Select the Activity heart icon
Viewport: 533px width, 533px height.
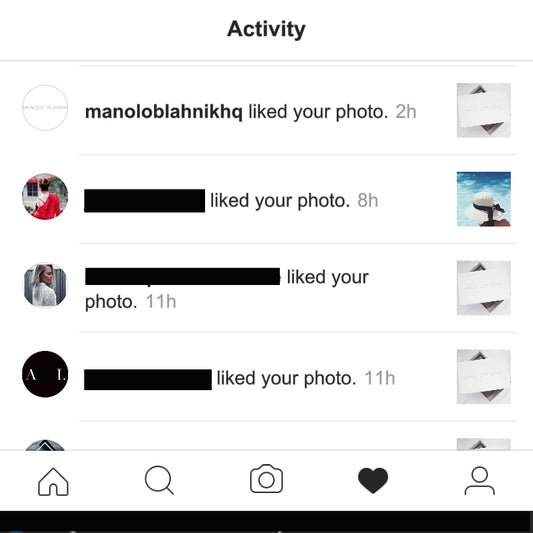373,480
